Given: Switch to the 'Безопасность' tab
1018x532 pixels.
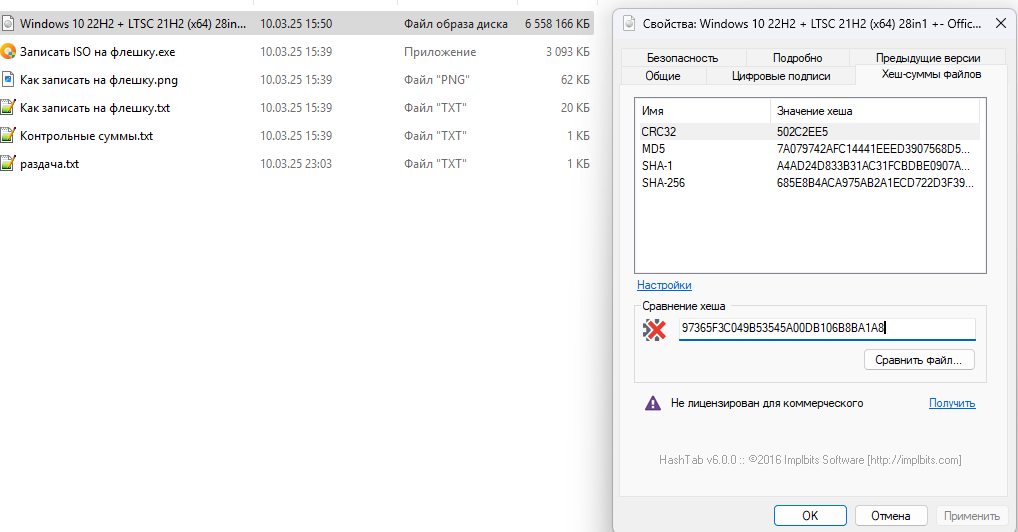Looking at the screenshot, I should tap(682, 58).
